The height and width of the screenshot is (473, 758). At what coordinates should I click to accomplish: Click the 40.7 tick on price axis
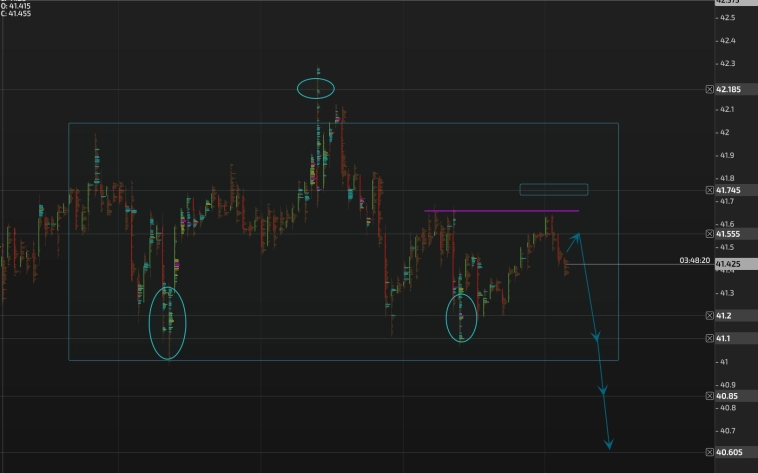728,431
